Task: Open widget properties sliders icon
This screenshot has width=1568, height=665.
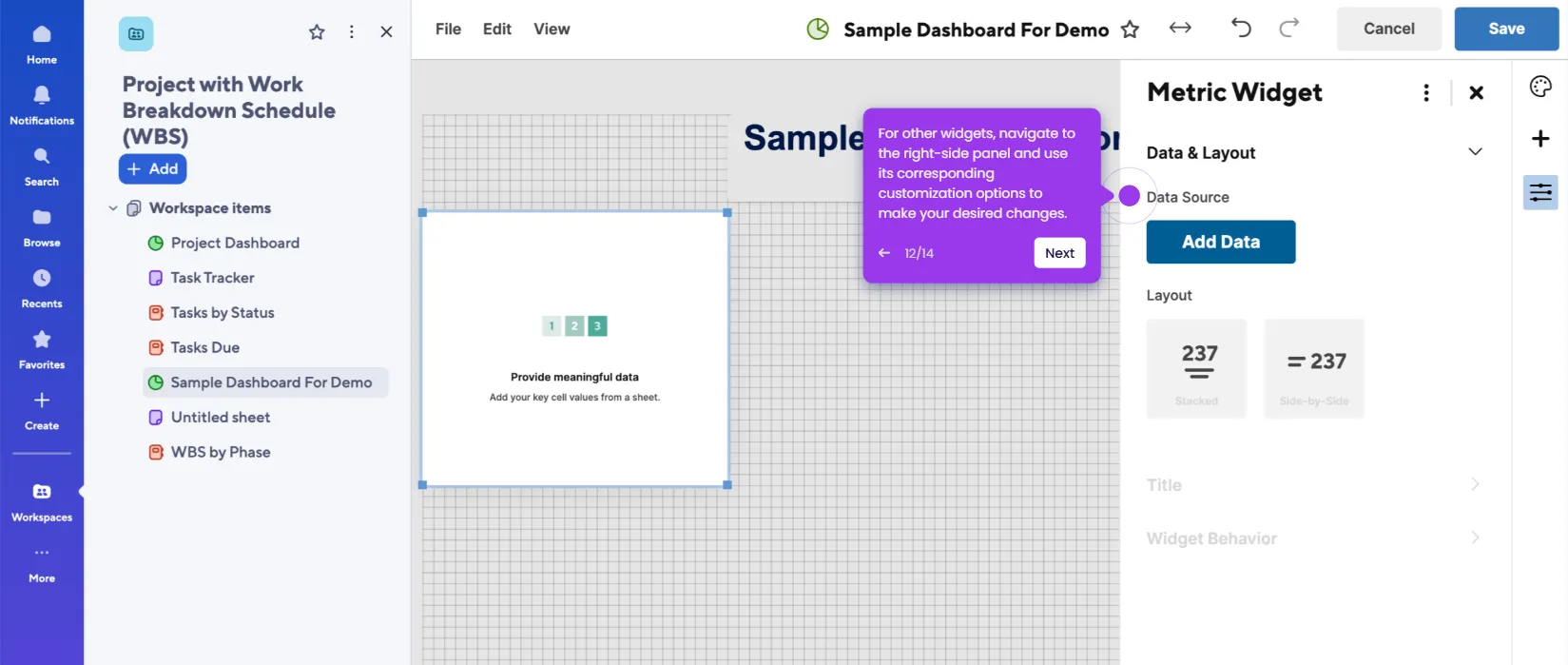Action: pyautogui.click(x=1540, y=193)
